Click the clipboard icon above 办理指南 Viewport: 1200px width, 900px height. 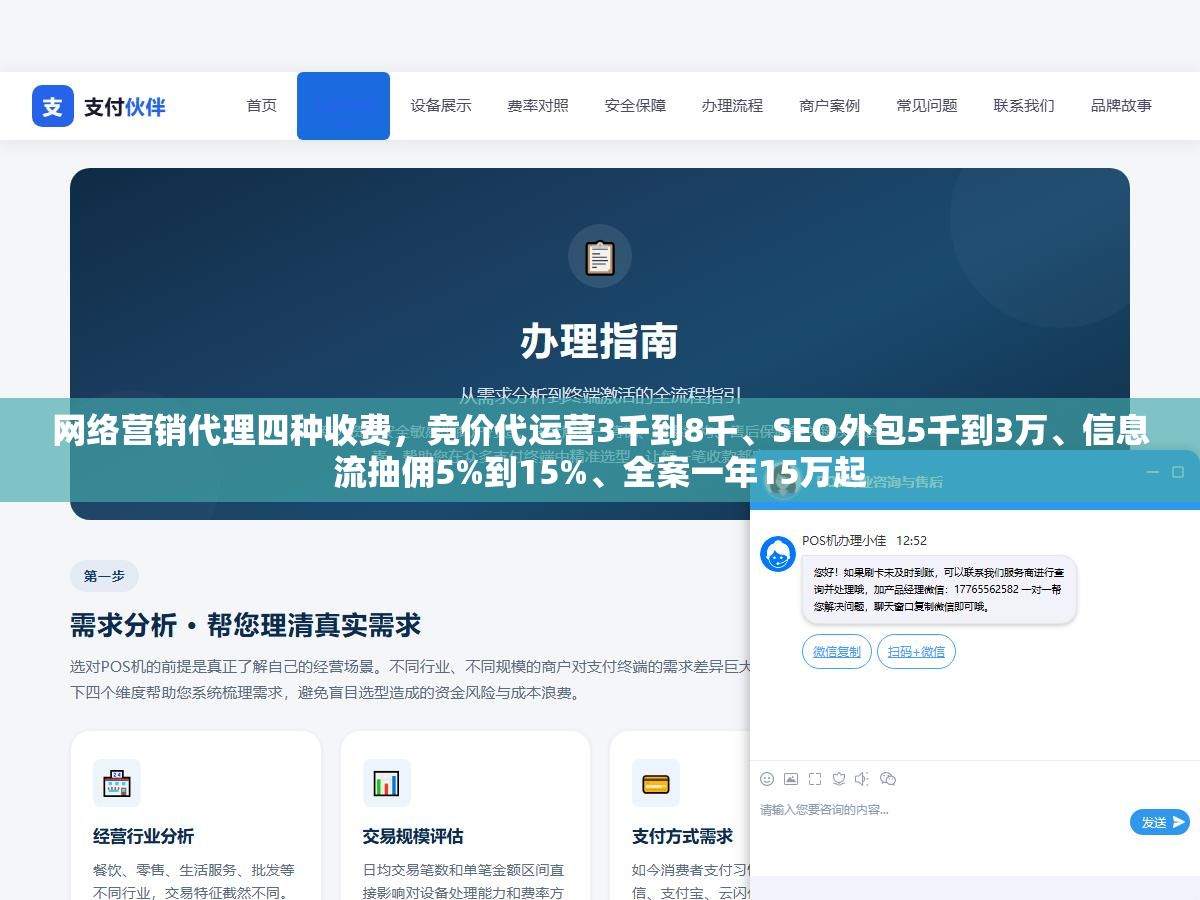(600, 257)
